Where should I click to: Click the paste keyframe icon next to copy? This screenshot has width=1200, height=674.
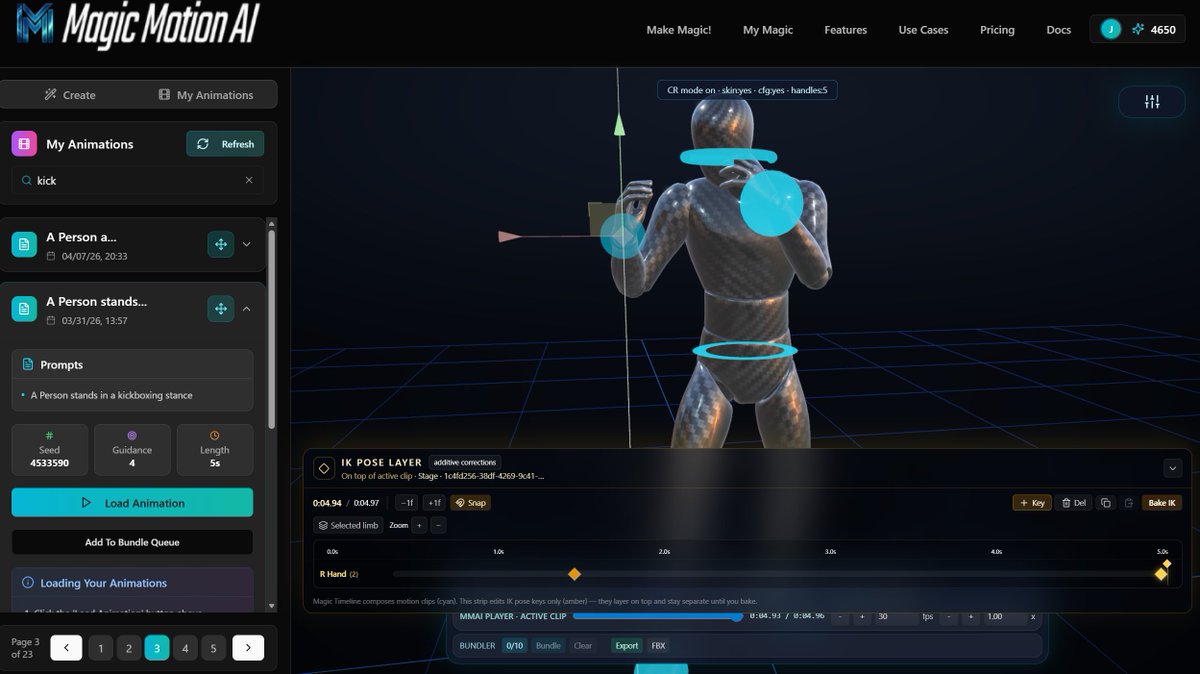point(1129,503)
